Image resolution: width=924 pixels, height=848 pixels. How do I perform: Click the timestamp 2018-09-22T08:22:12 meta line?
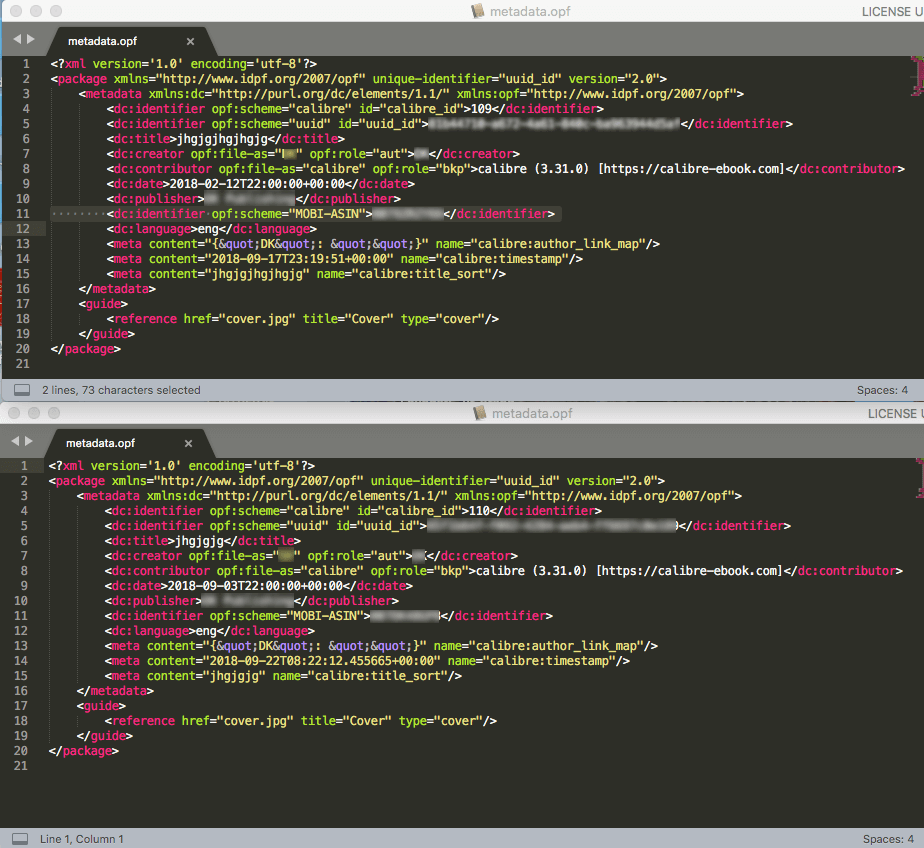[x=368, y=661]
